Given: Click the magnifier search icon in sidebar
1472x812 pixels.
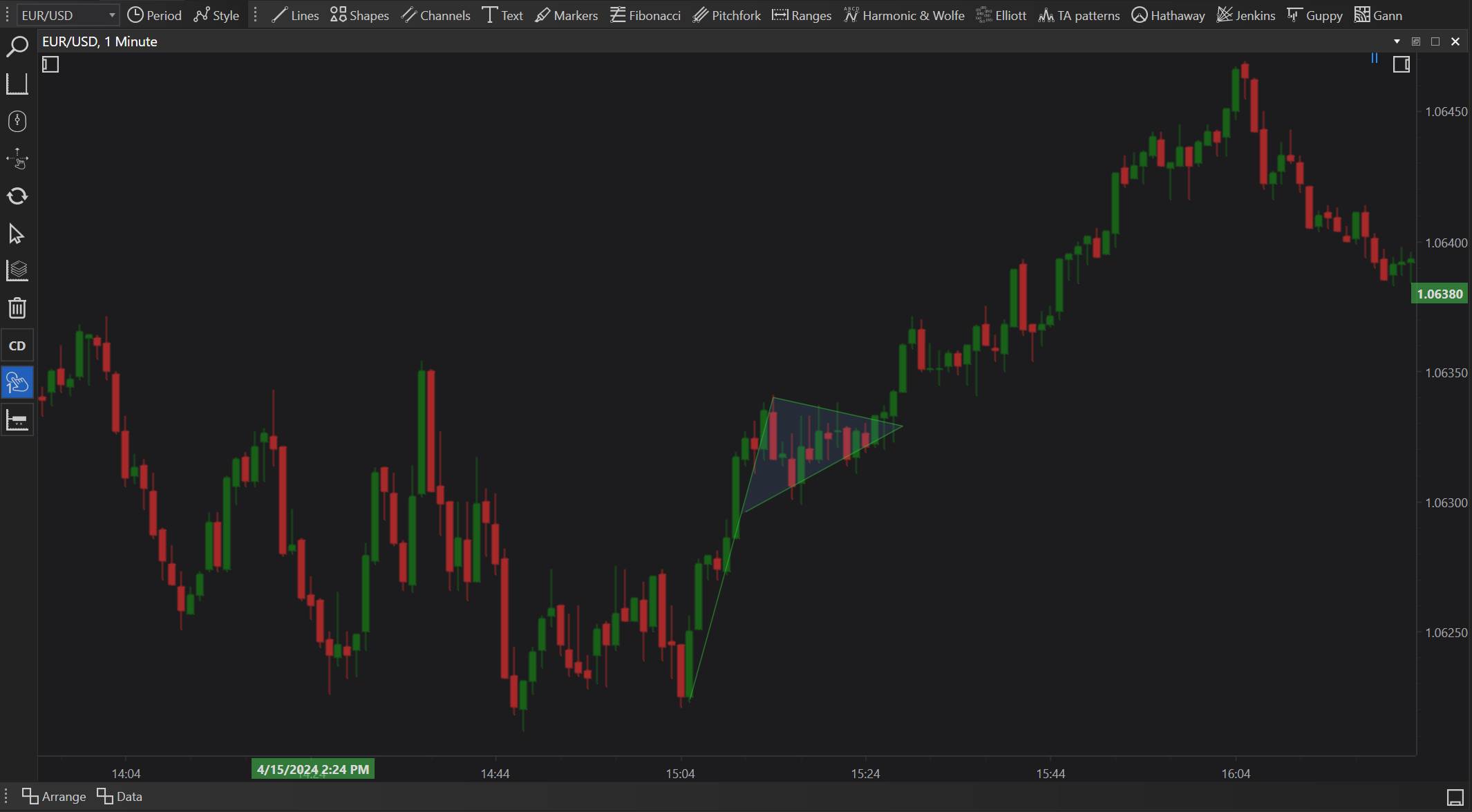Looking at the screenshot, I should click(x=17, y=46).
